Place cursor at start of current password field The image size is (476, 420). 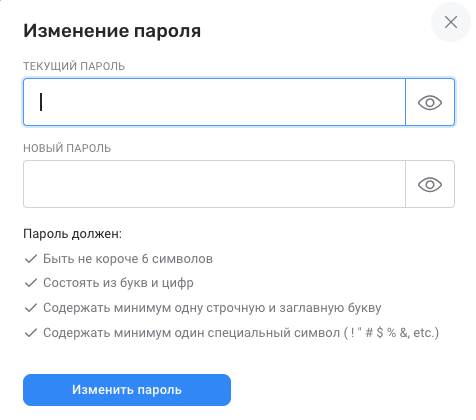coord(41,102)
